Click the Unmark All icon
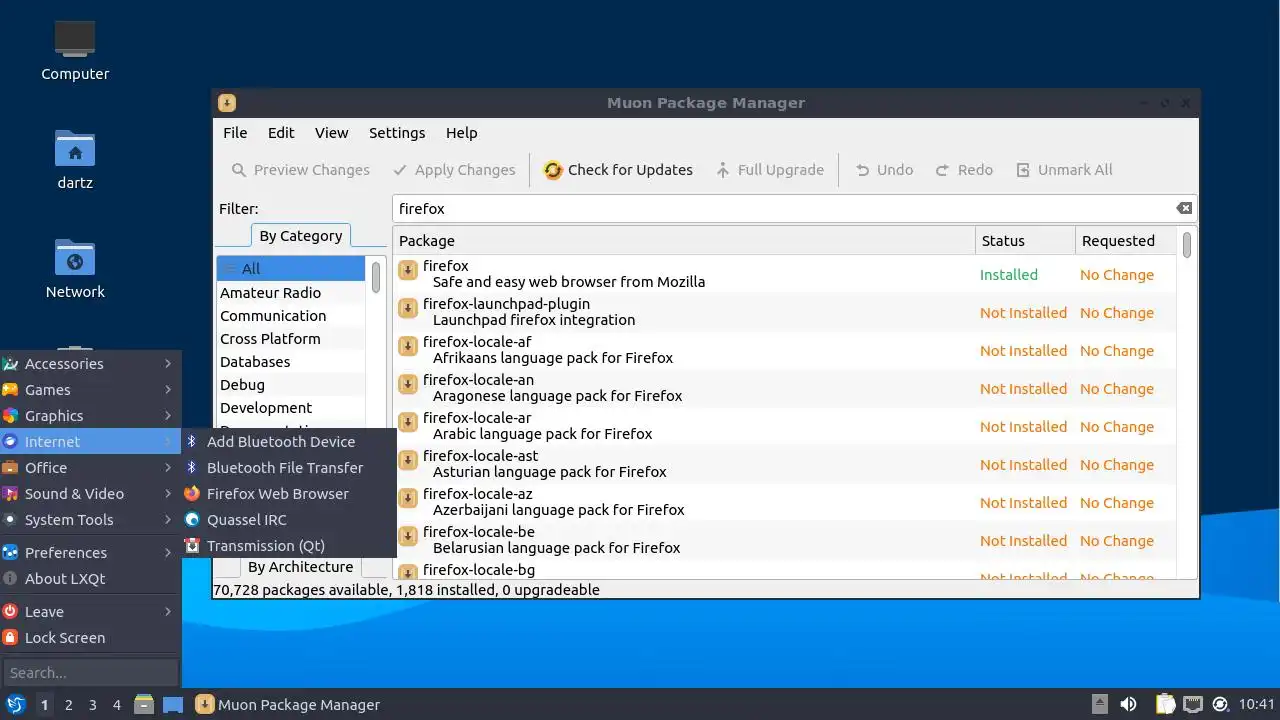1280x720 pixels. pos(1023,170)
